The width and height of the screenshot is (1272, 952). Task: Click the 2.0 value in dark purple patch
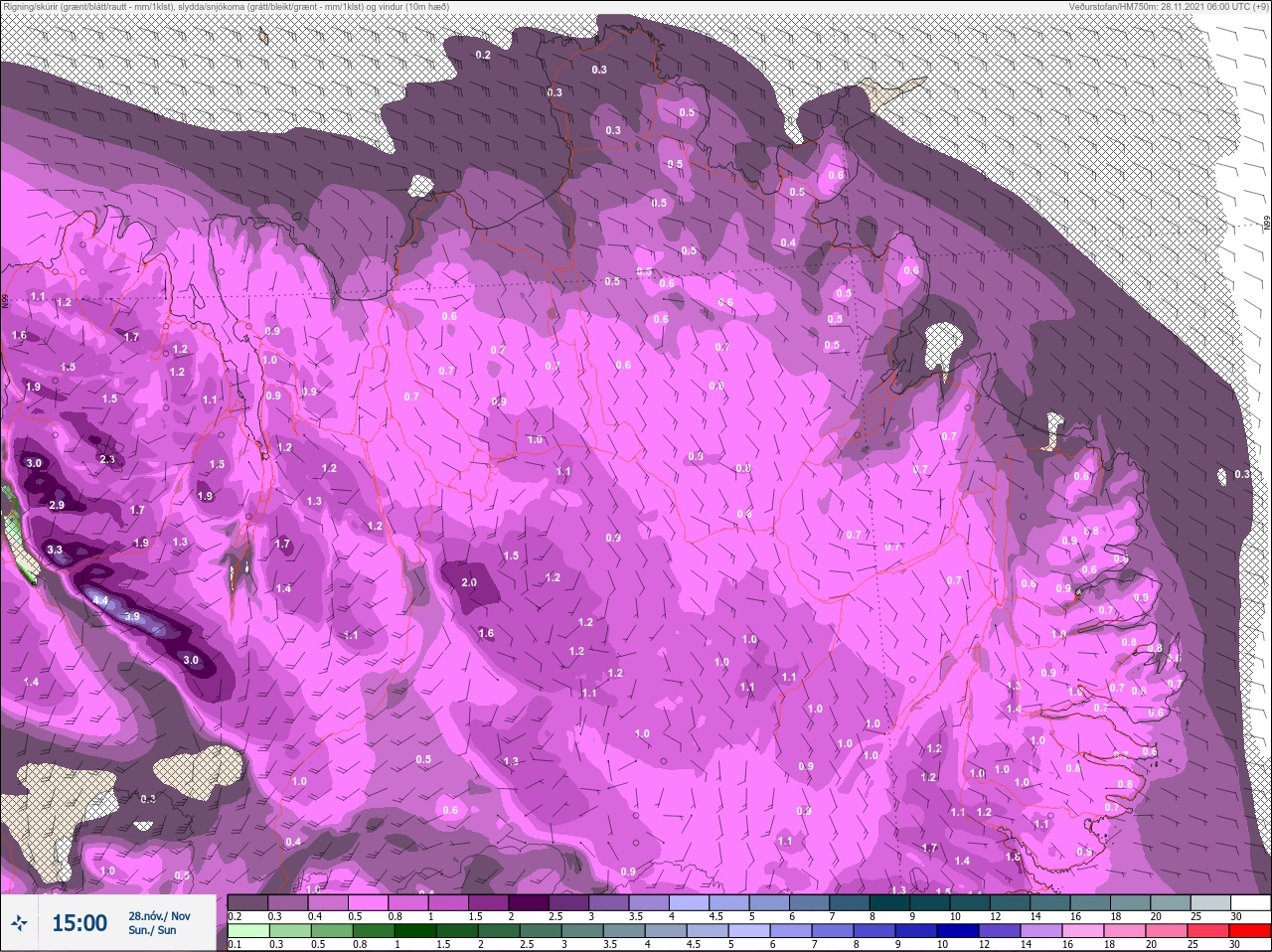[x=469, y=582]
